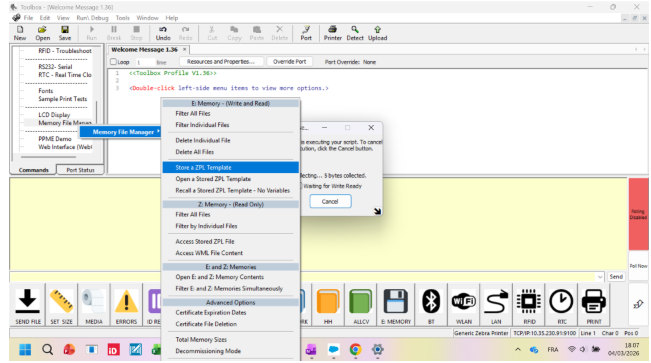
Task: Click the command send input field
Action: (x=303, y=277)
